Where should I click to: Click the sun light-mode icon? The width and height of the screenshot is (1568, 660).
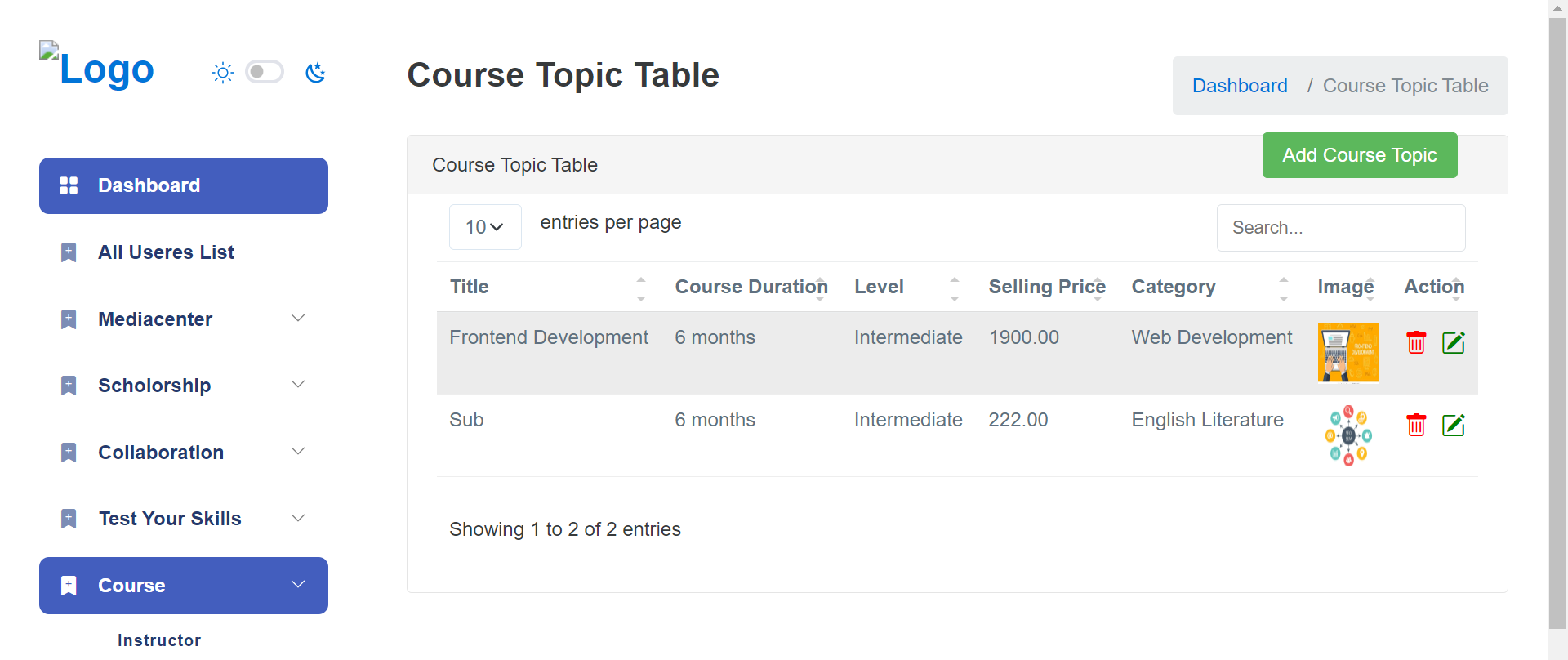223,73
